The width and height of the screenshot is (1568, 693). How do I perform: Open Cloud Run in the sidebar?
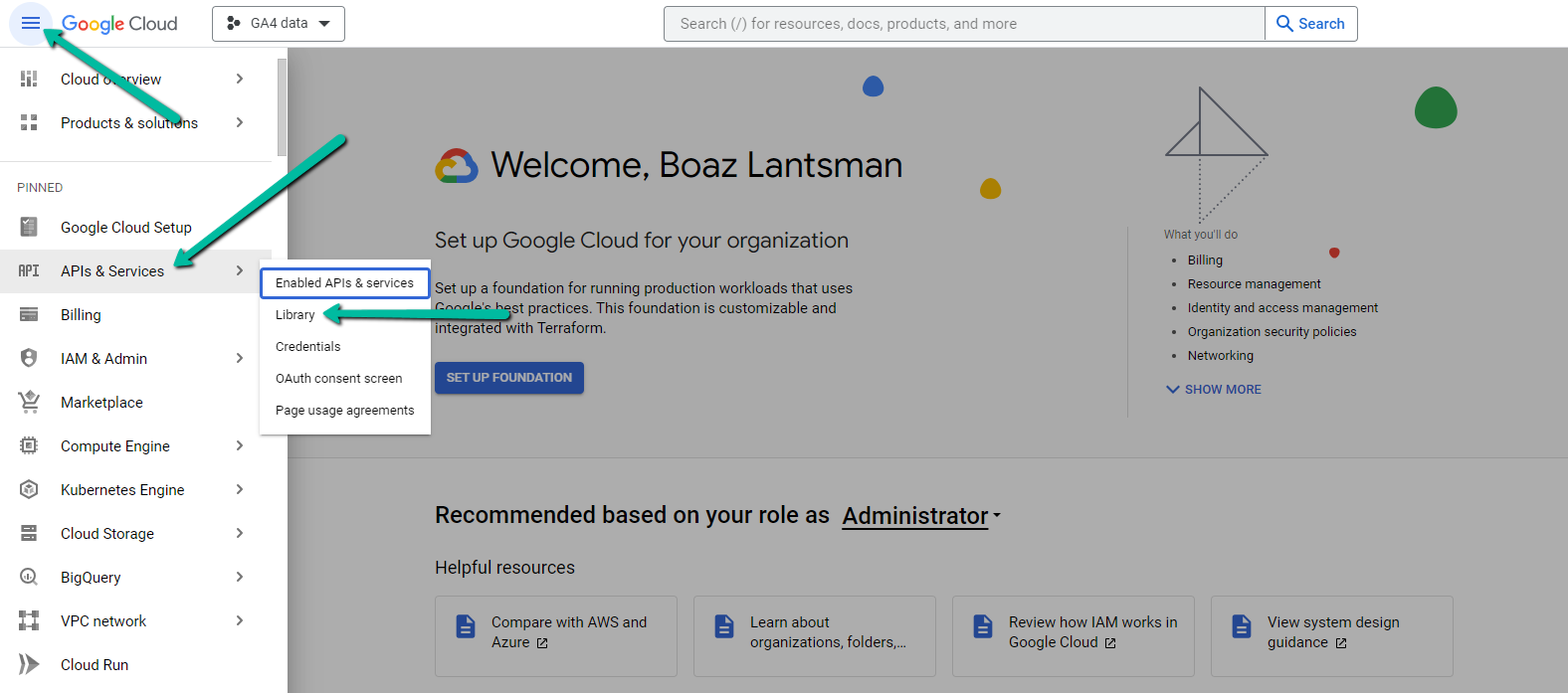95,665
